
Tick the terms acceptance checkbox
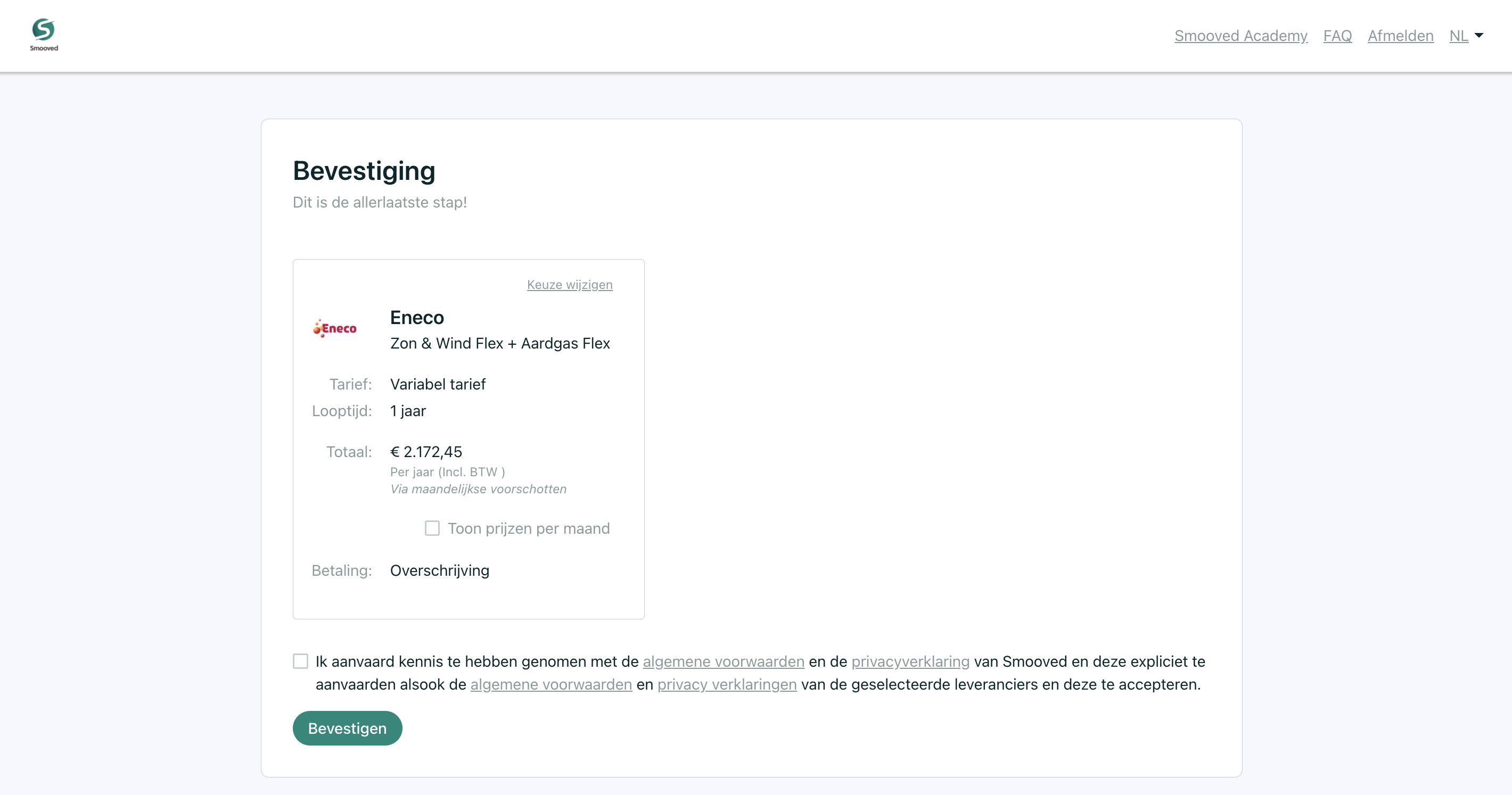[300, 661]
